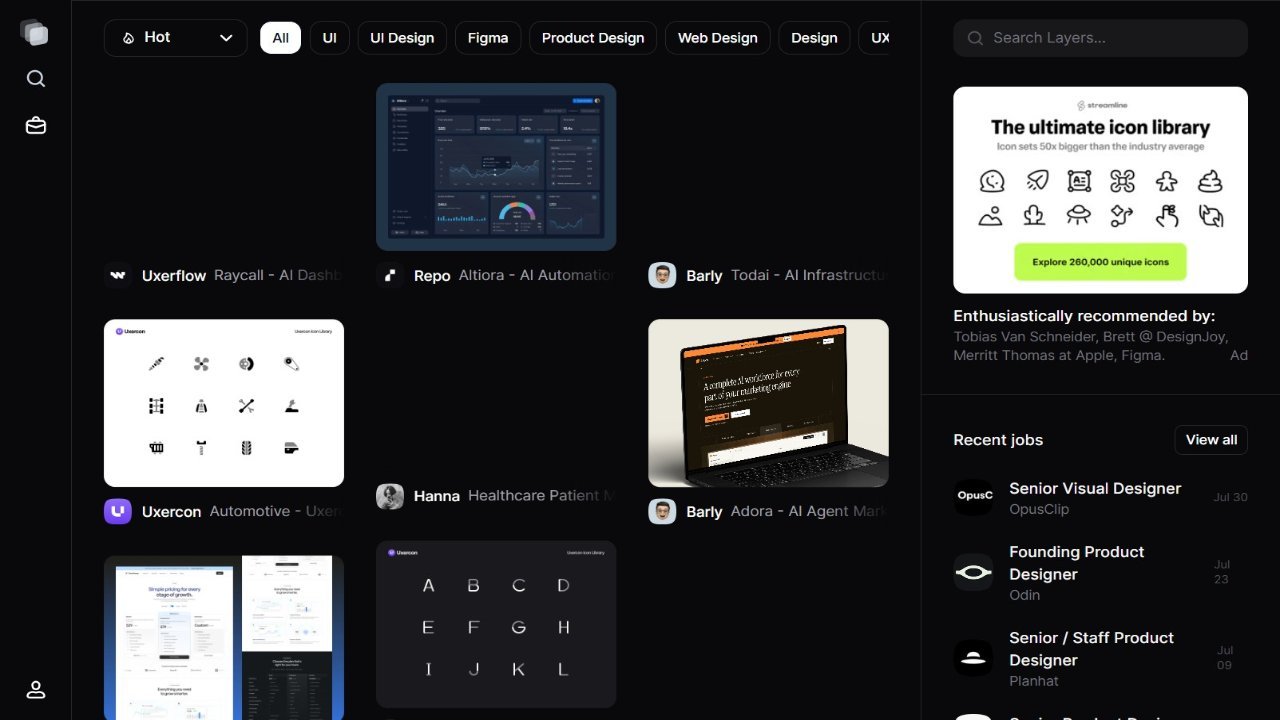The height and width of the screenshot is (720, 1280).
Task: Open the Hot sorting dropdown
Action: 176,38
